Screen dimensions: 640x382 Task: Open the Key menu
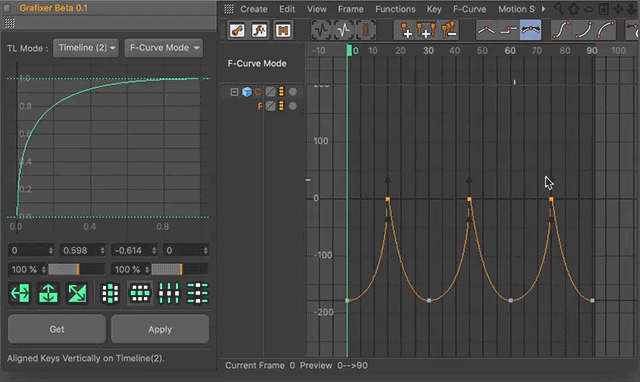(x=434, y=9)
